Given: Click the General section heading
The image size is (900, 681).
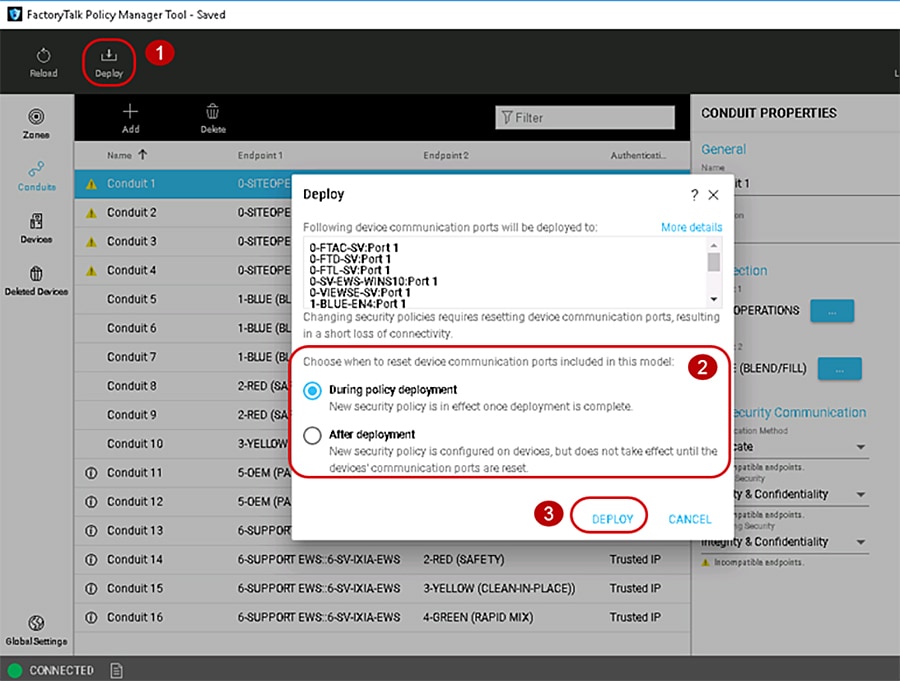Looking at the screenshot, I should pyautogui.click(x=723, y=149).
